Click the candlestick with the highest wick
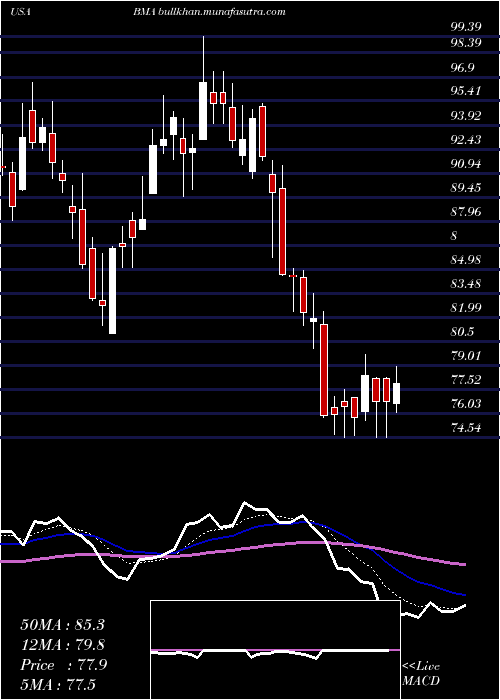Viewport: 500px width, 700px height. pyautogui.click(x=203, y=88)
